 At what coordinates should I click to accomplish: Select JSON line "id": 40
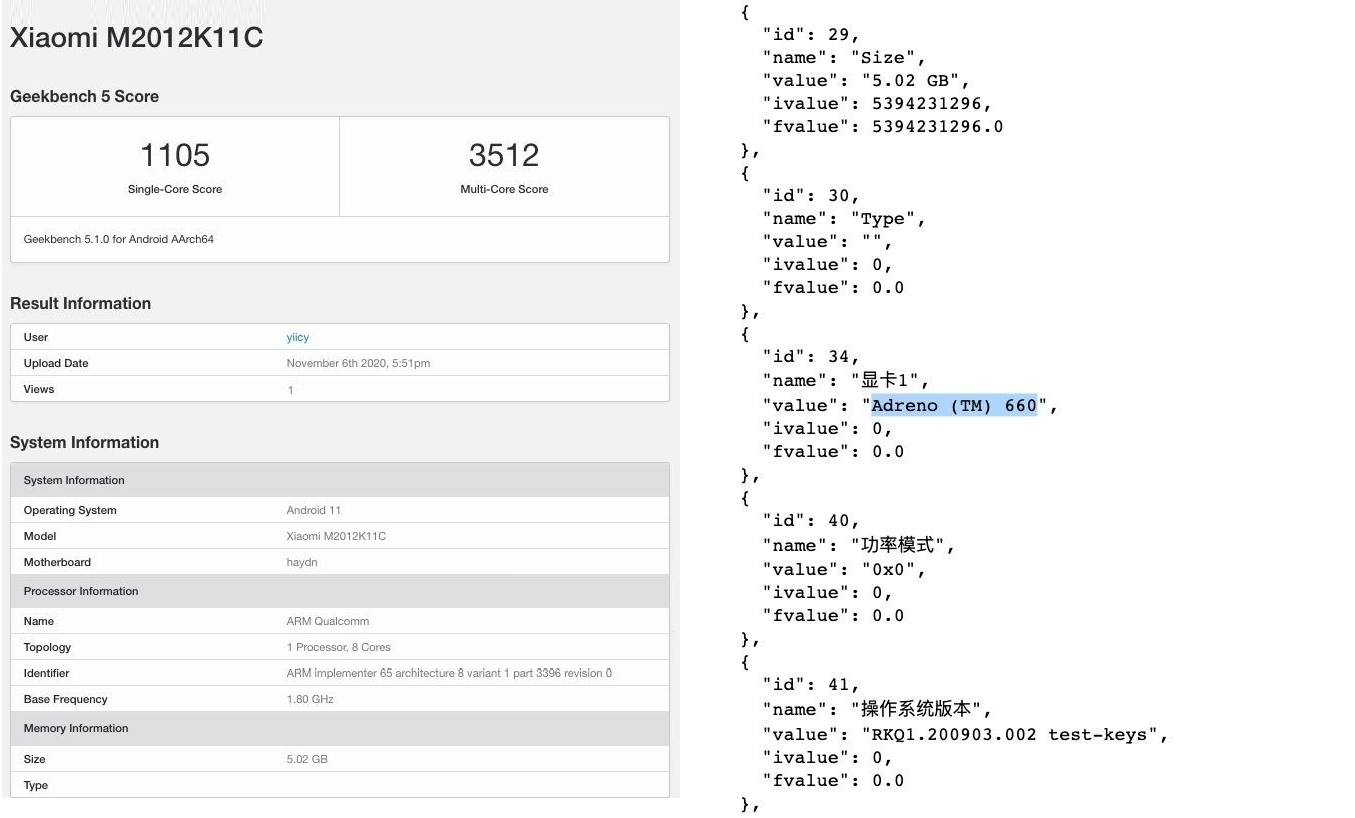811,520
